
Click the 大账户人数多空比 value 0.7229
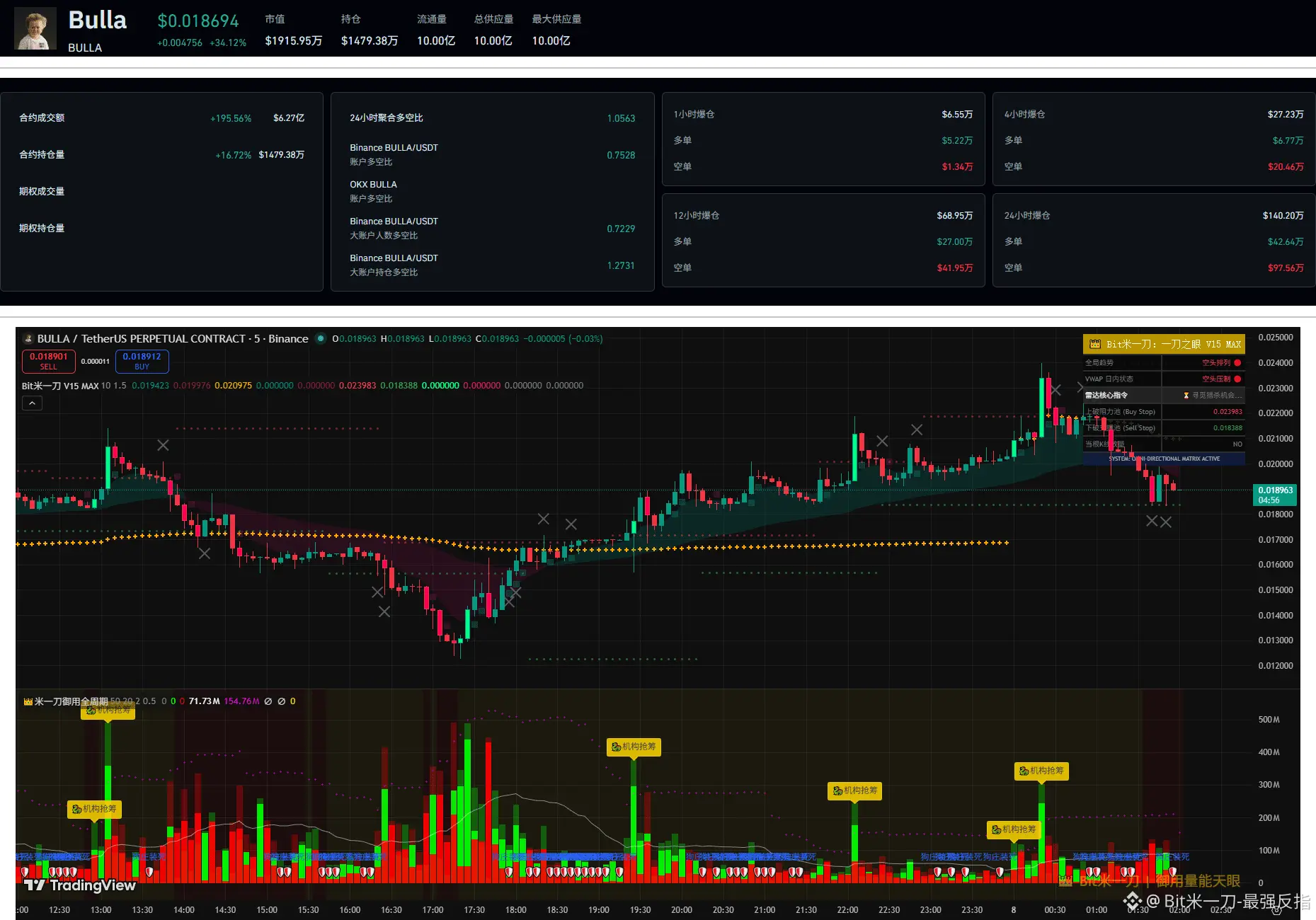pyautogui.click(x=621, y=229)
